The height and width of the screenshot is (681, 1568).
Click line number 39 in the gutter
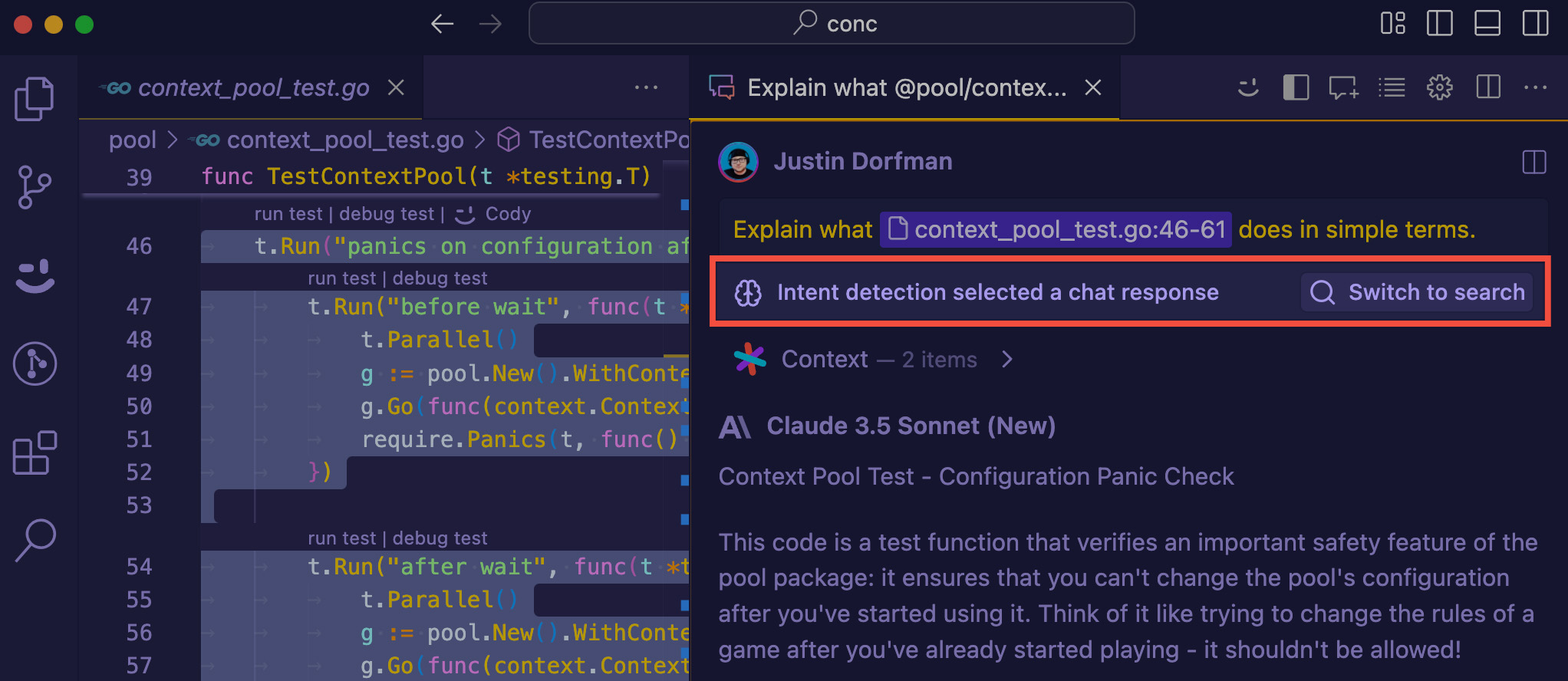point(139,178)
